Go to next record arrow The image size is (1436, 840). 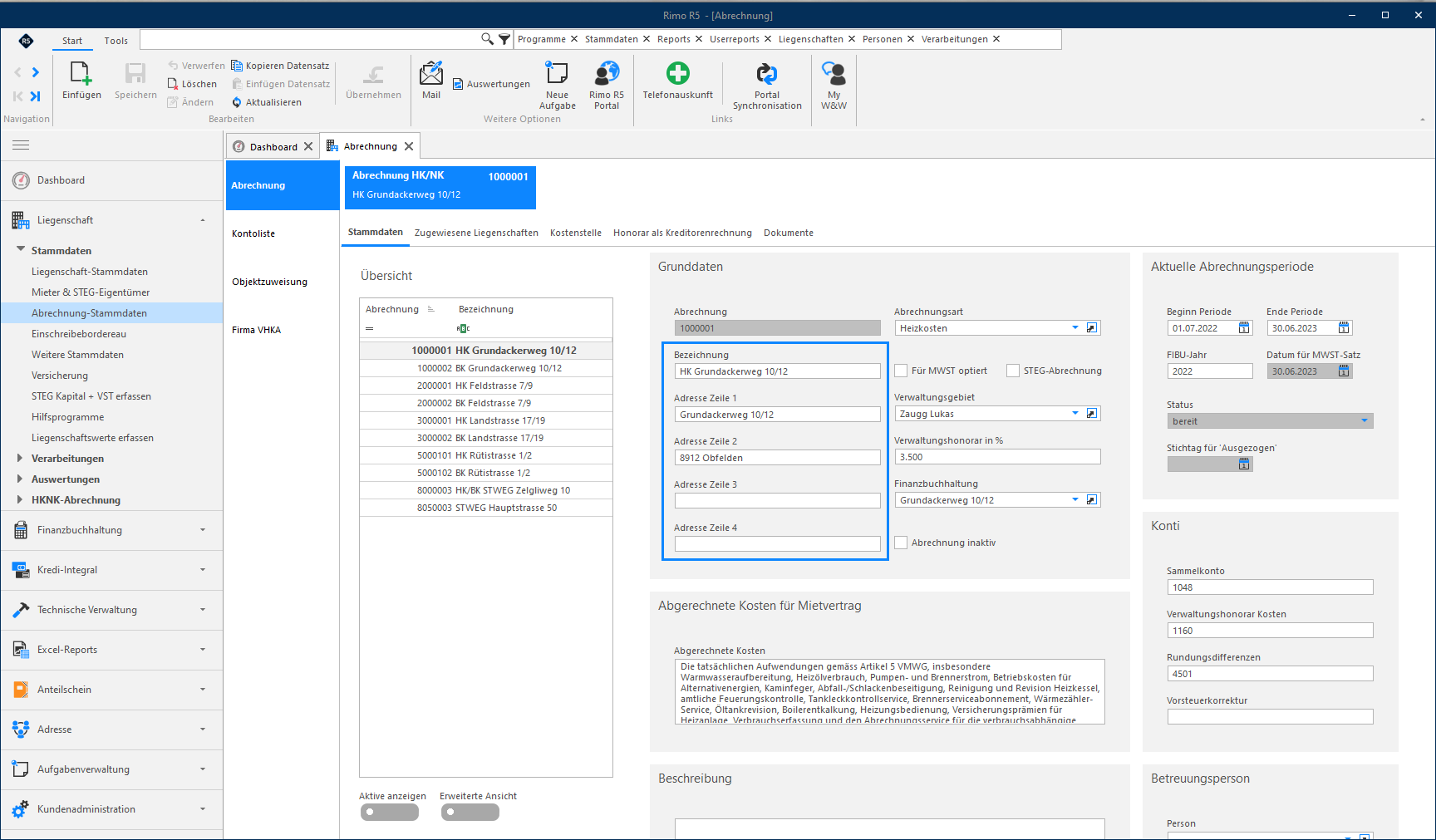click(36, 72)
